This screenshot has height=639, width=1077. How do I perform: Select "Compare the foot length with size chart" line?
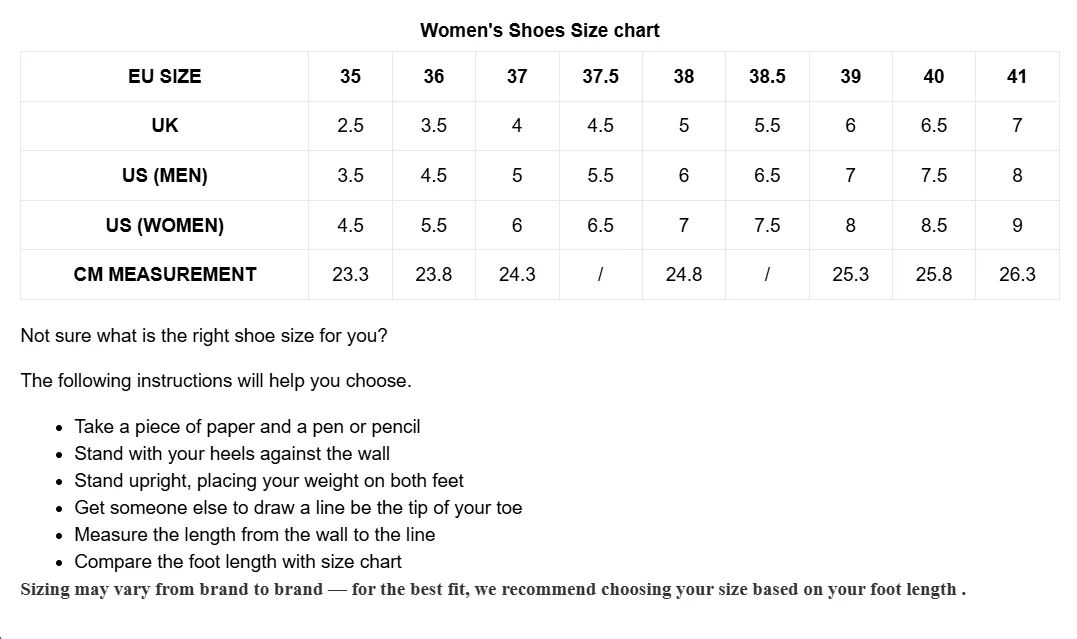click(238, 562)
